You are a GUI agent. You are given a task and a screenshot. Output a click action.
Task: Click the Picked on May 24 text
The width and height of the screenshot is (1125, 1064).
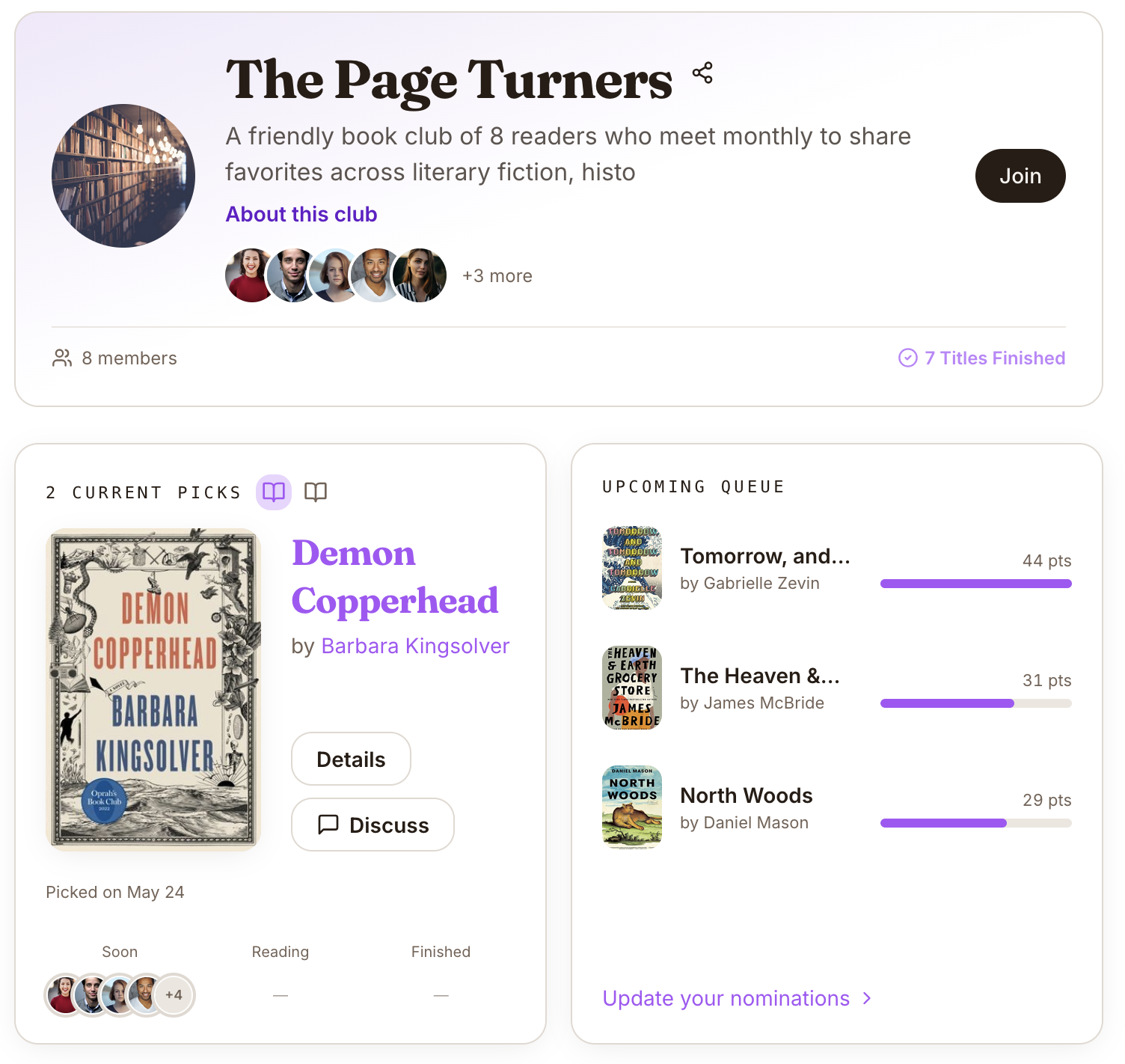point(115,892)
